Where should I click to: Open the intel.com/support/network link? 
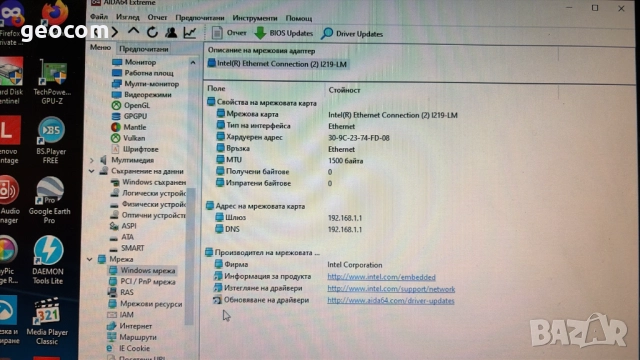pyautogui.click(x=391, y=289)
